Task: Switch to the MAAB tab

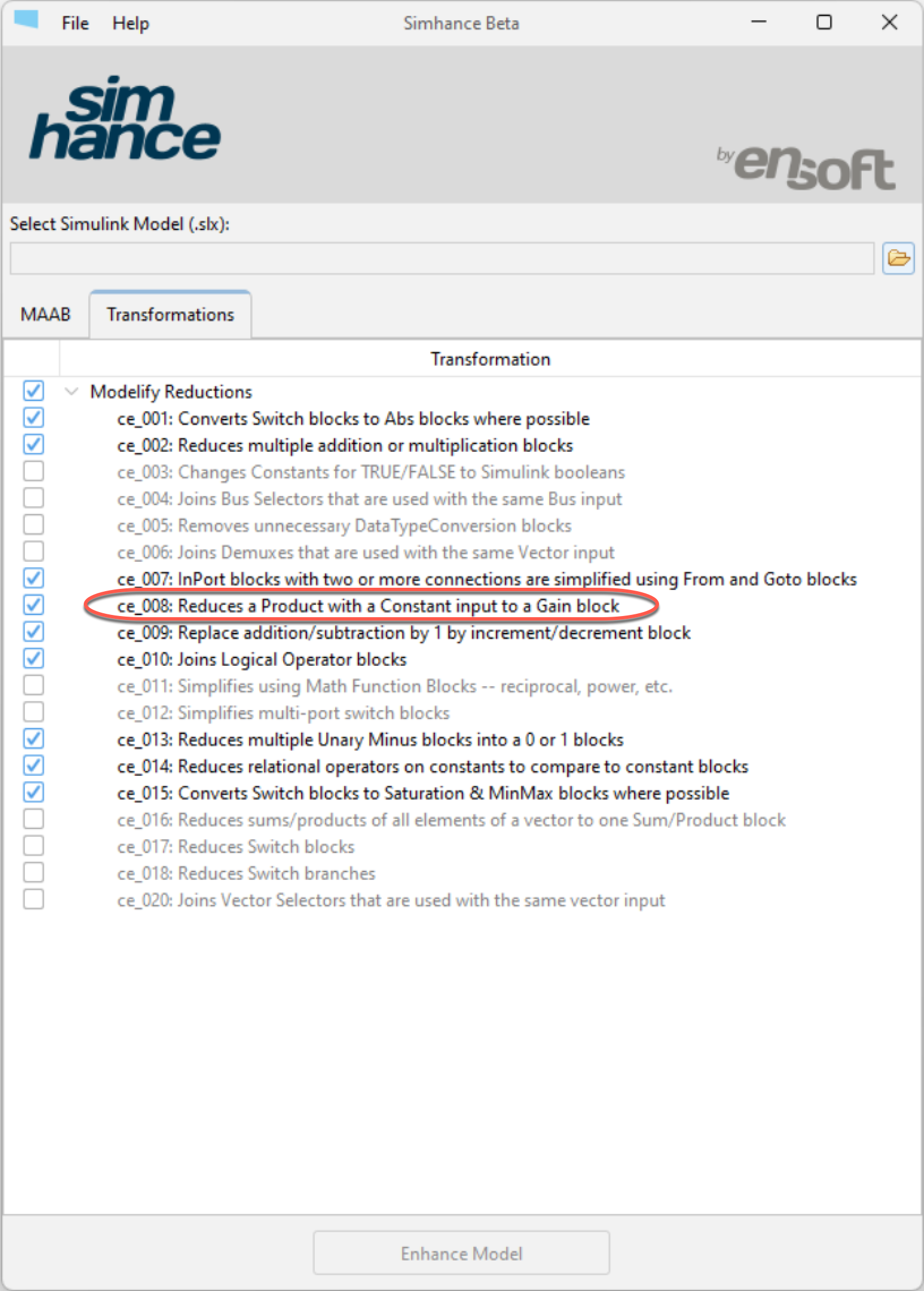Action: point(45,315)
